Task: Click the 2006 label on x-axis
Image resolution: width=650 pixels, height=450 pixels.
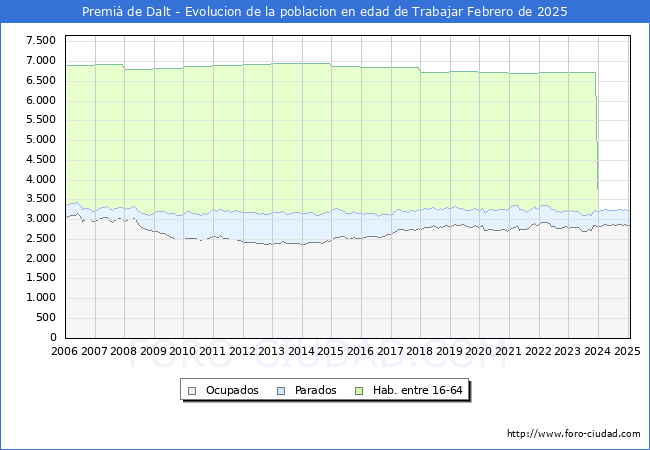Action: [64, 351]
